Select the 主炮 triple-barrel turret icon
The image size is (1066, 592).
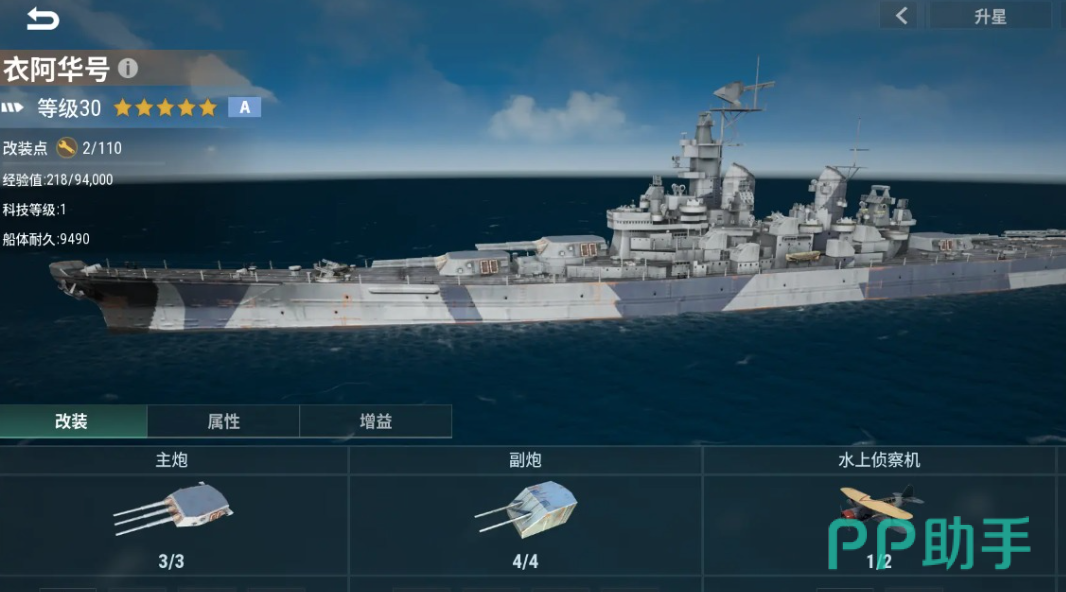click(173, 508)
